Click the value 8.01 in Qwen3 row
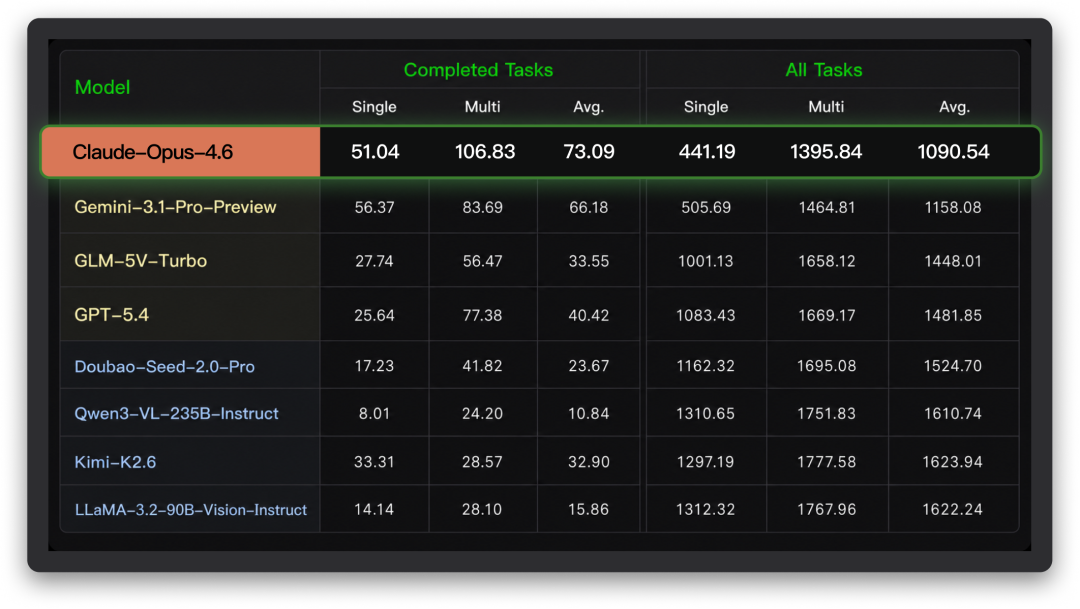This screenshot has width=1080, height=609. [x=375, y=413]
